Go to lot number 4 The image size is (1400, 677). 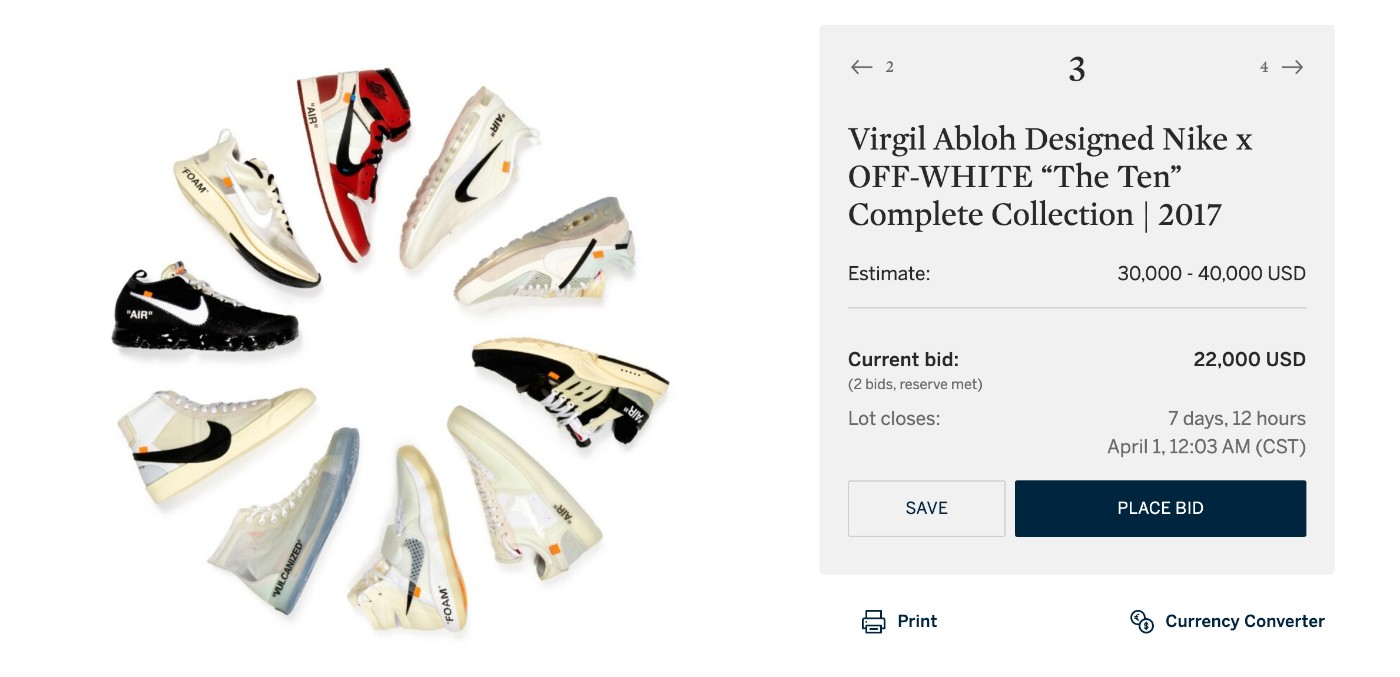coord(1264,67)
